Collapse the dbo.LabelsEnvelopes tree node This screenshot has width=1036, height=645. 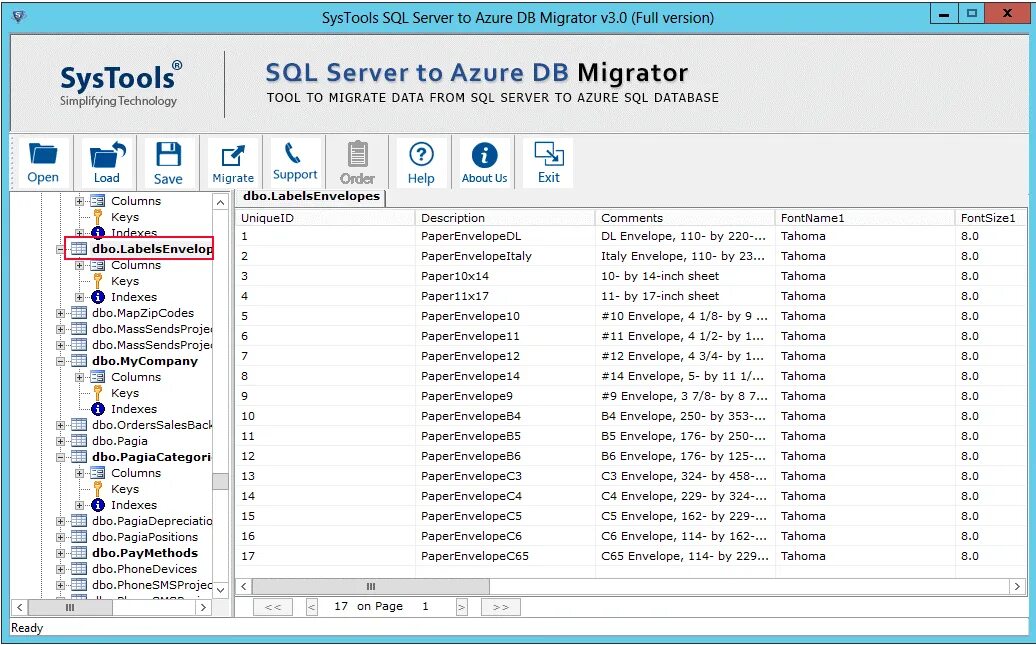click(60, 250)
